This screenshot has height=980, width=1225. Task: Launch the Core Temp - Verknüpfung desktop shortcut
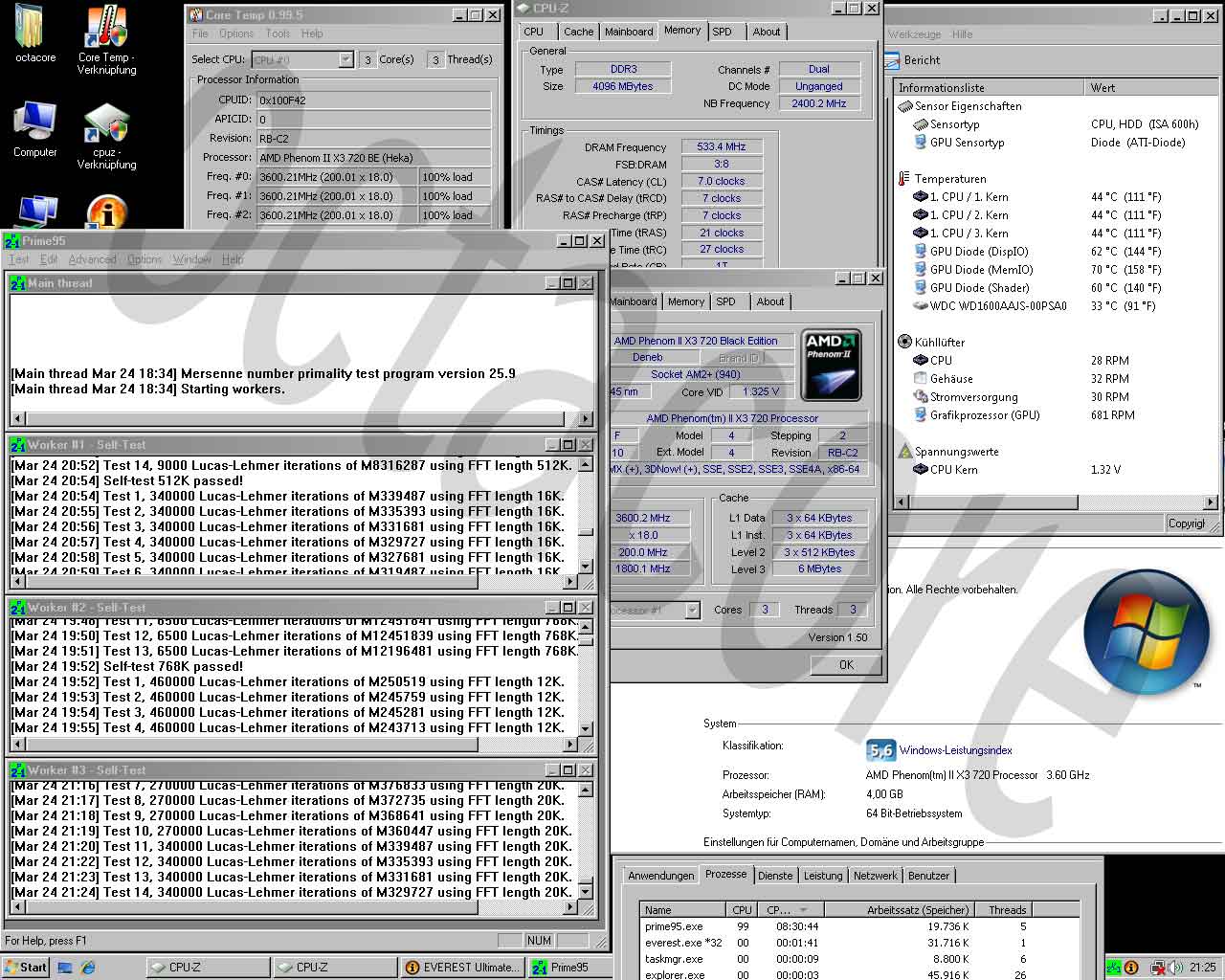point(106,28)
